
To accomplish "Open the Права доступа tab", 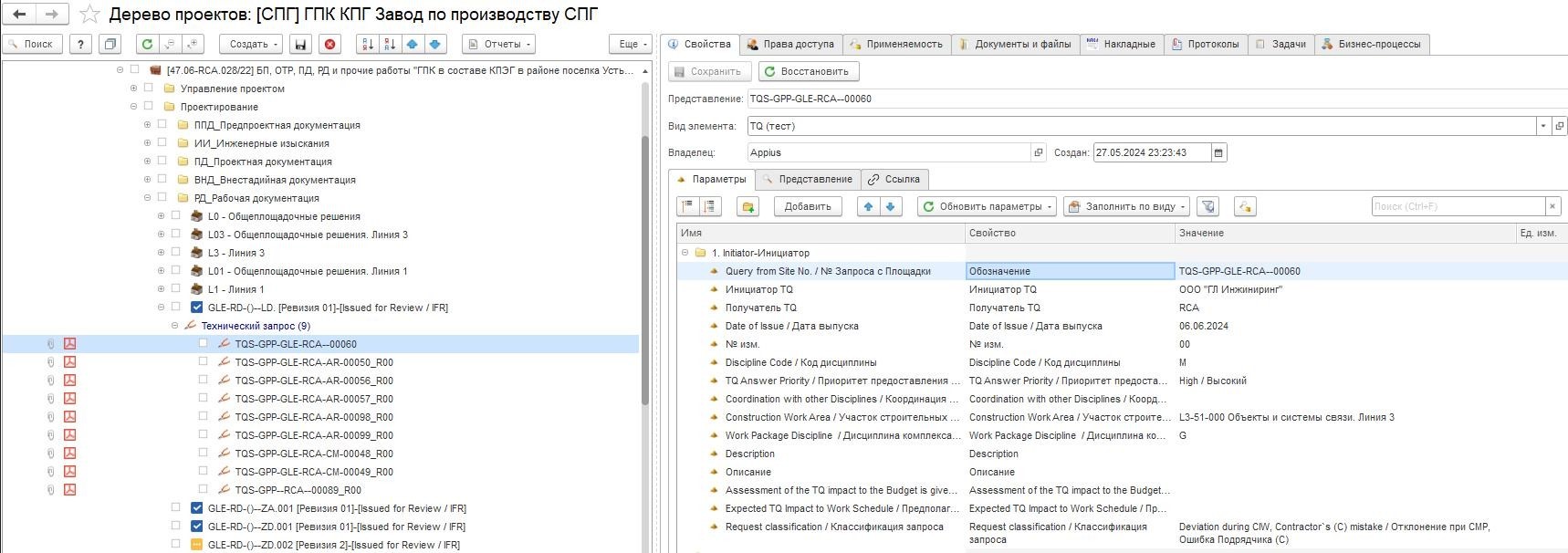I will click(x=790, y=44).
